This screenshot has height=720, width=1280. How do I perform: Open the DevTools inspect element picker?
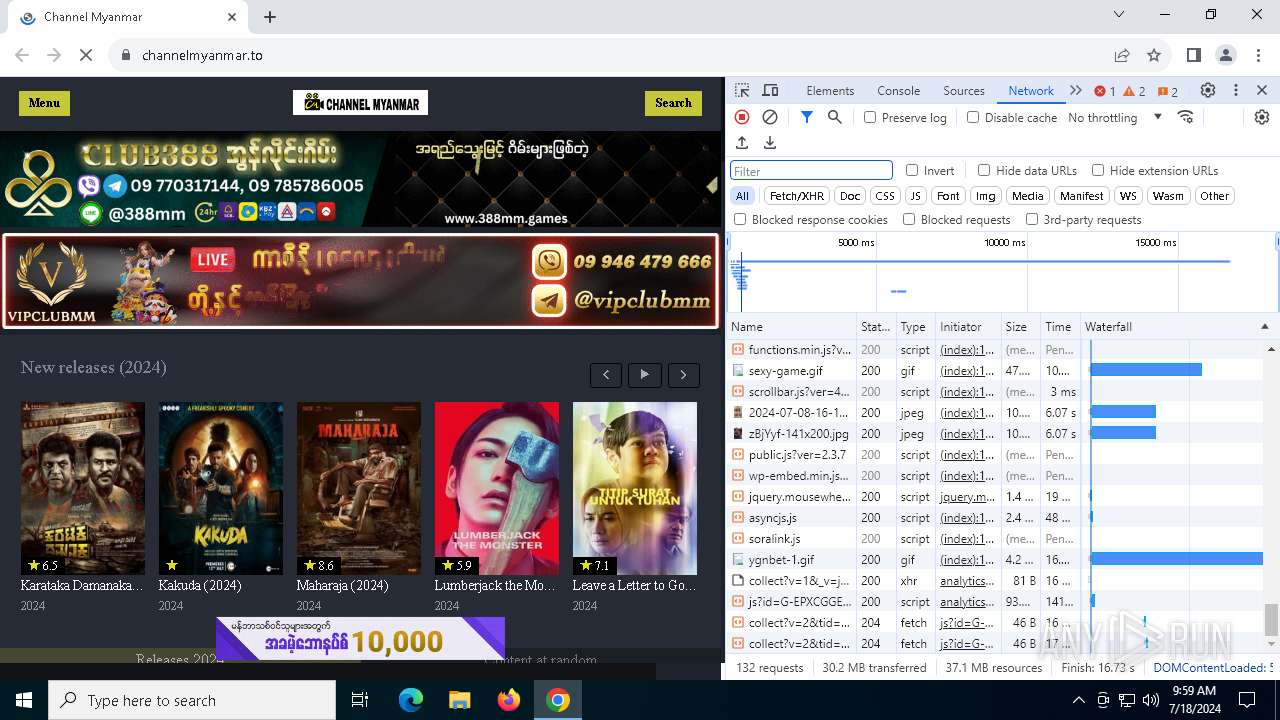coord(742,91)
